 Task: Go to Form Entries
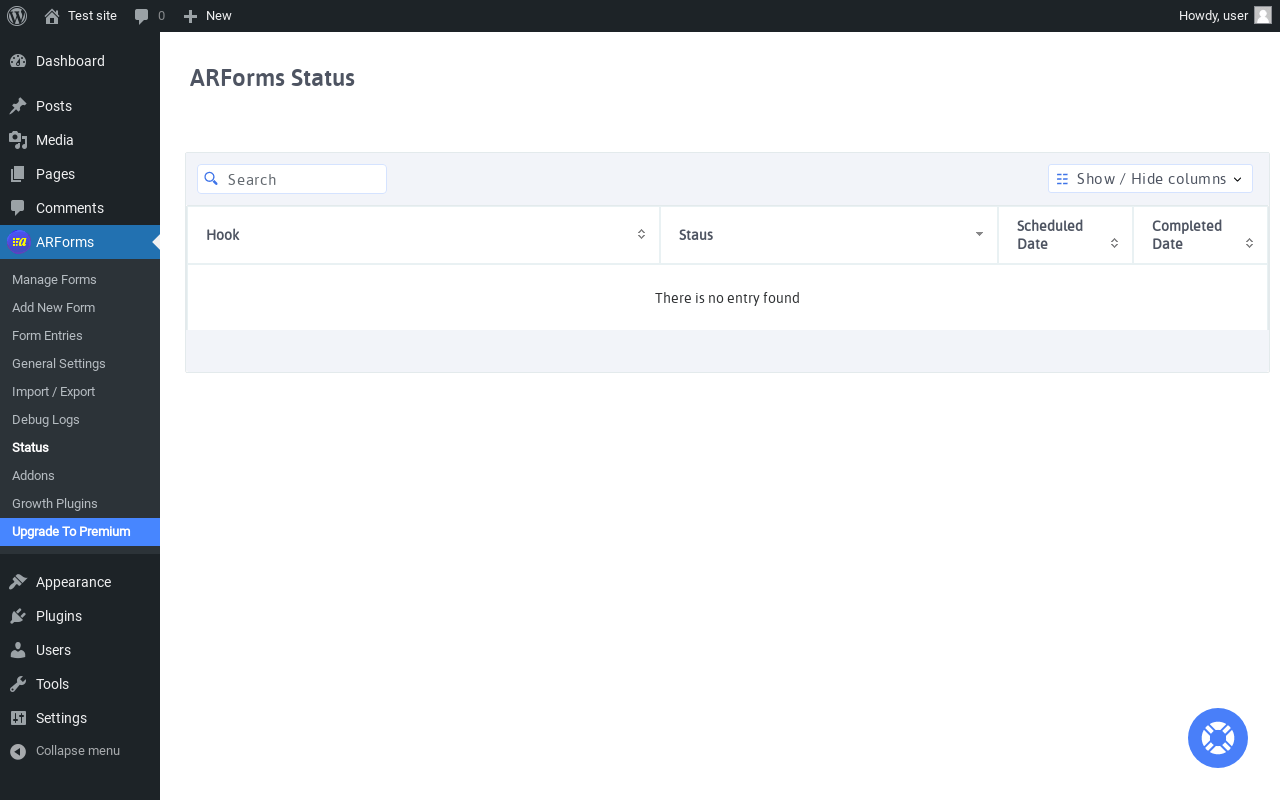pos(47,336)
